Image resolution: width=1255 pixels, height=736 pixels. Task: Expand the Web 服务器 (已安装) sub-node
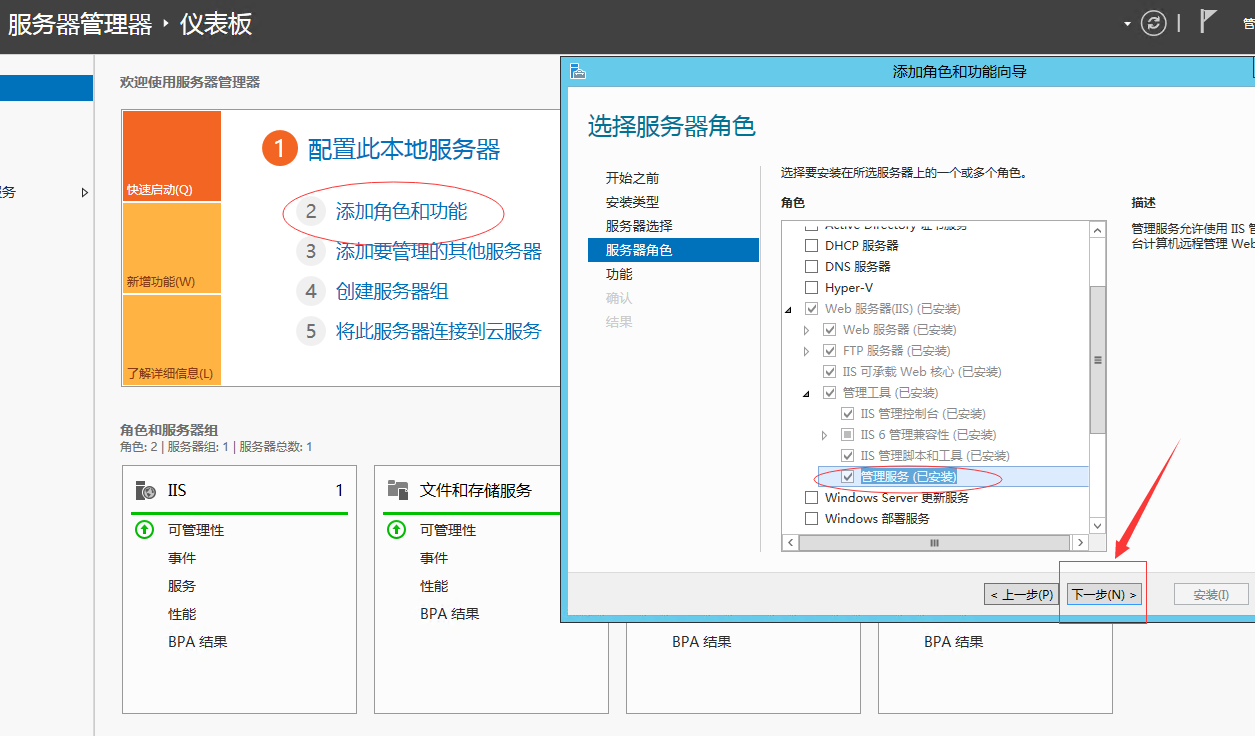[x=807, y=329]
